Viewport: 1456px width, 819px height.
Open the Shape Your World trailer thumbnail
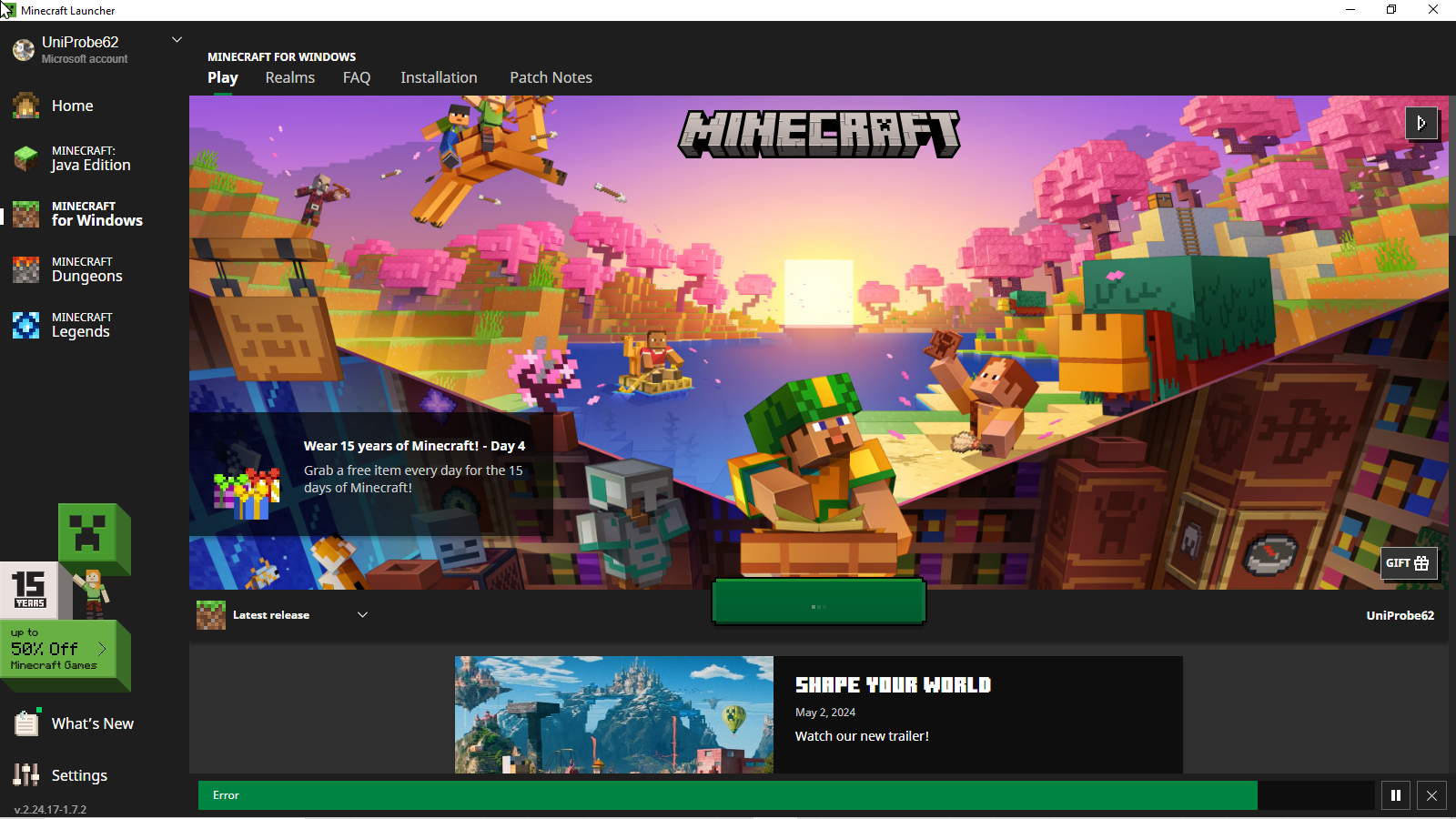tap(613, 714)
